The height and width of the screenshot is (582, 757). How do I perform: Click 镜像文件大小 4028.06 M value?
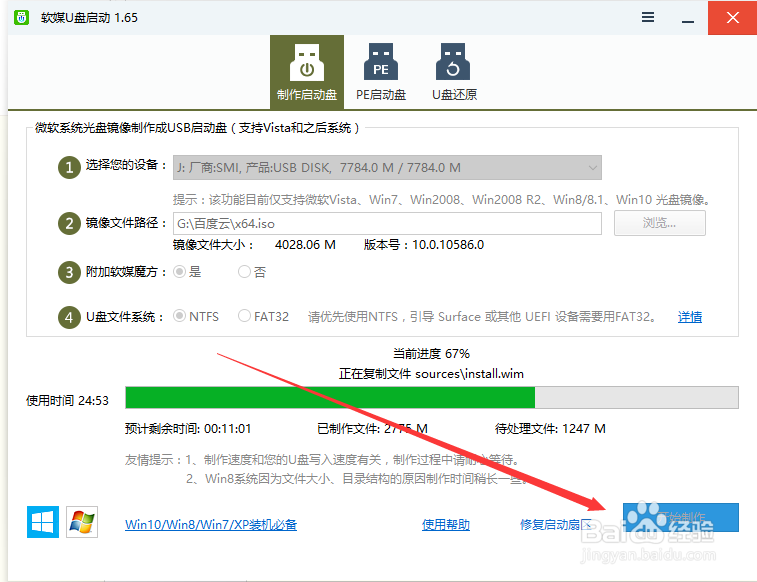pyautogui.click(x=305, y=245)
